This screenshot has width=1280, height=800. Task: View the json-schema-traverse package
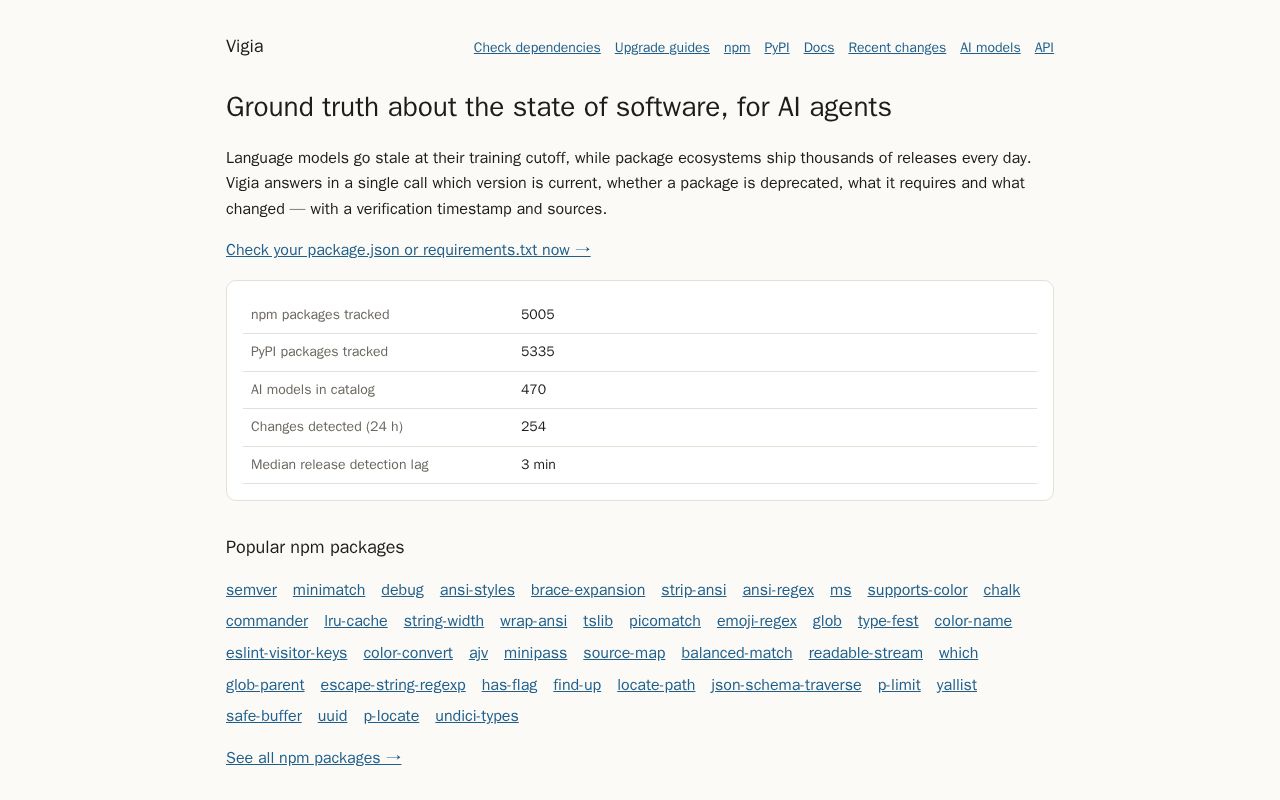[786, 685]
